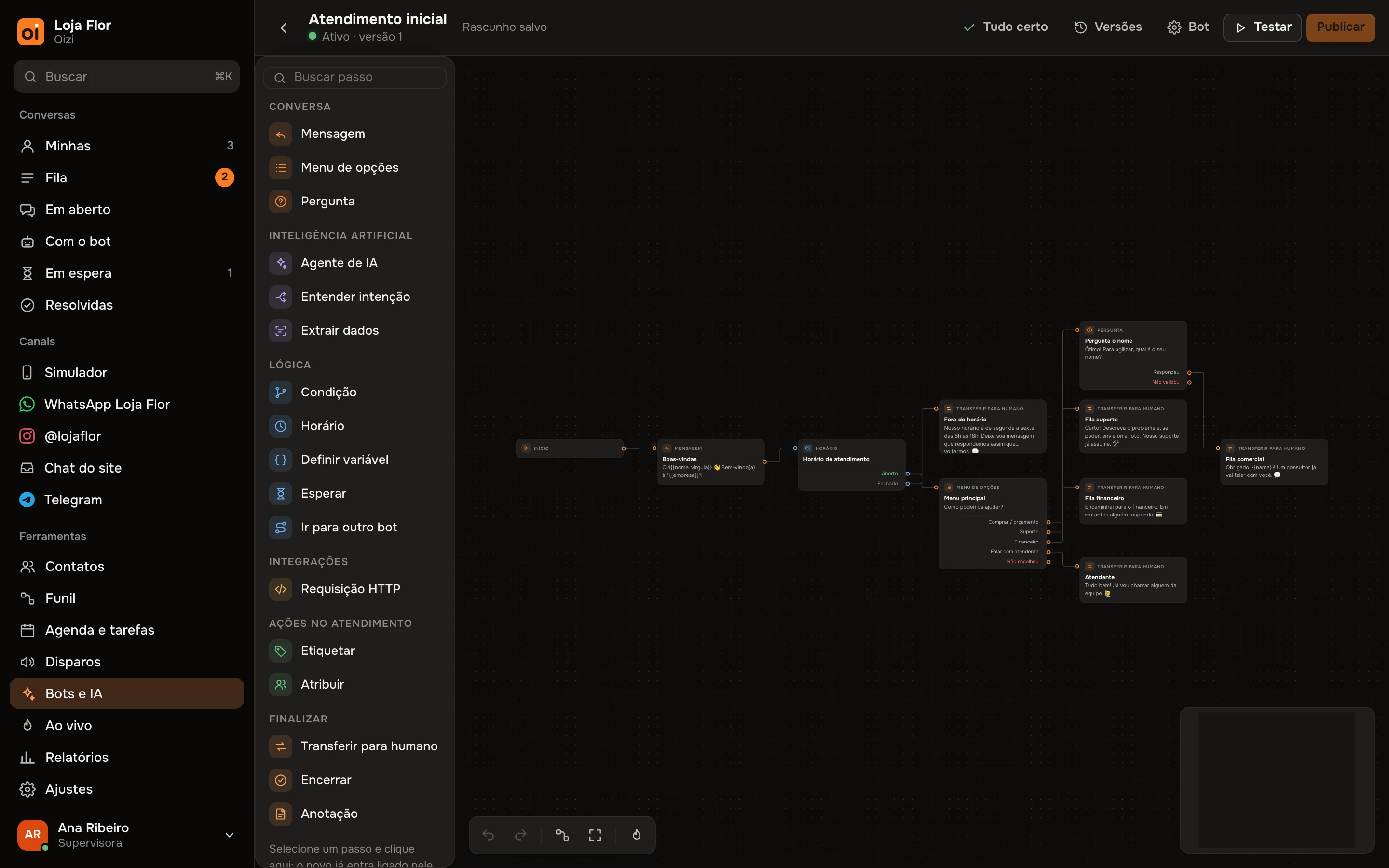Add a Definir variável step
1389x868 pixels.
pos(354,460)
